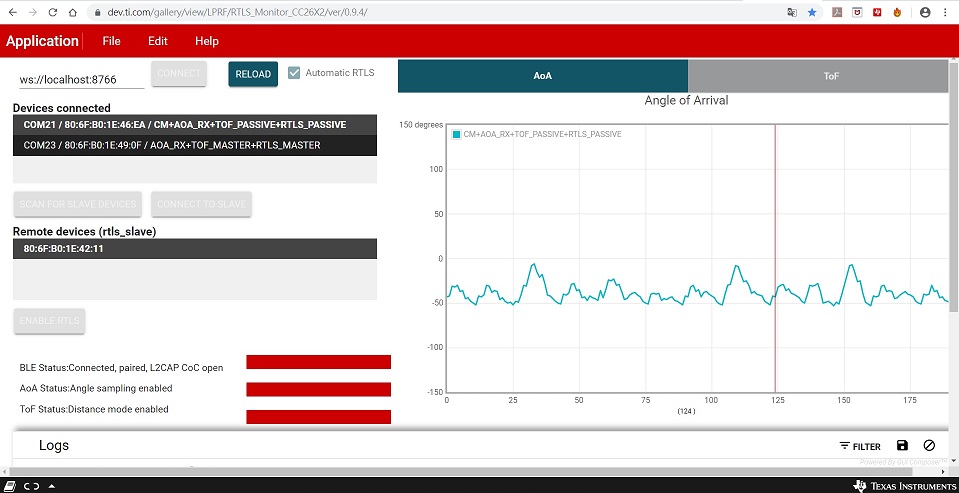
Task: Click CONNECT TO SLAVE button
Action: 201,204
